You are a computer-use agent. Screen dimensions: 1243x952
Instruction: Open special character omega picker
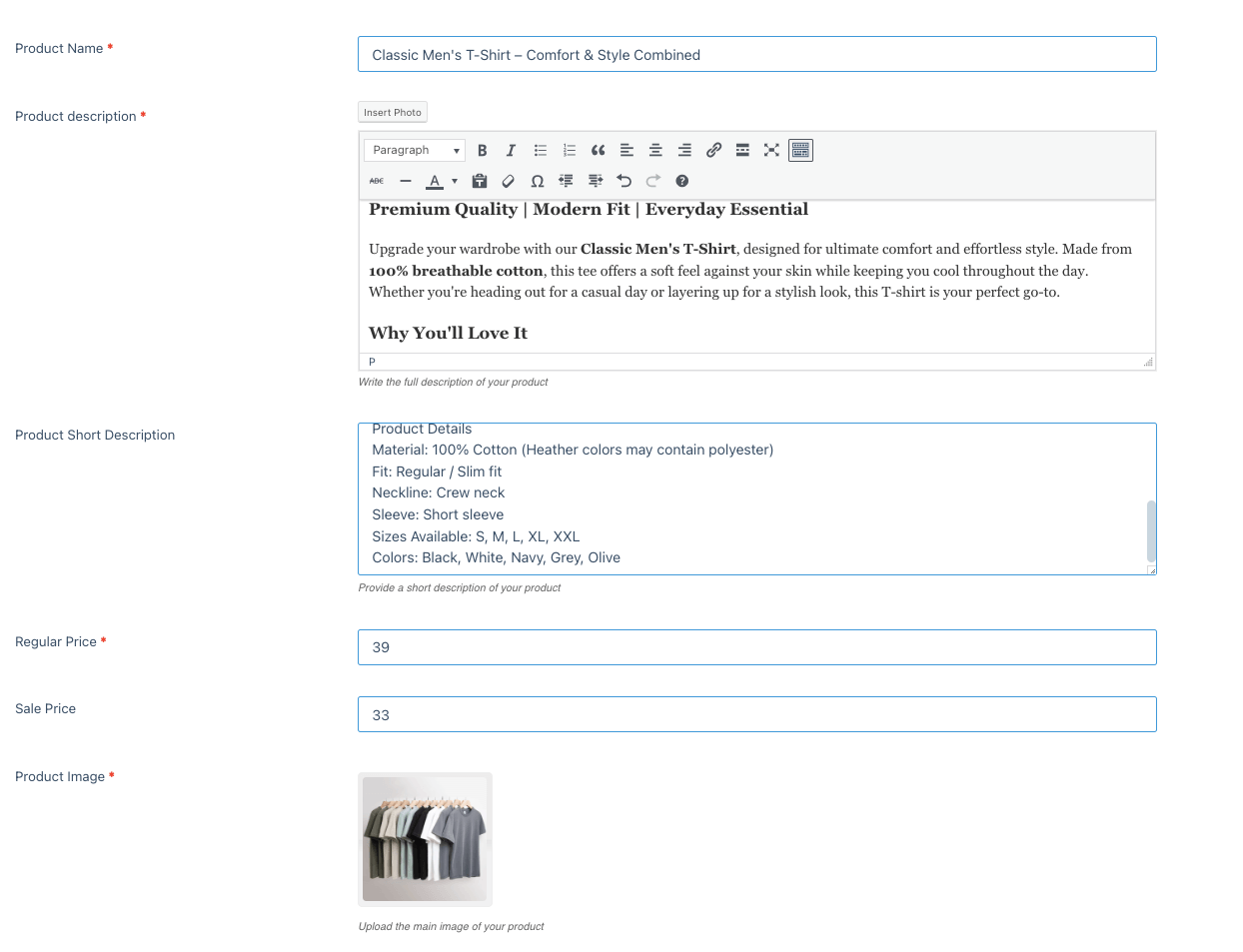(x=538, y=181)
